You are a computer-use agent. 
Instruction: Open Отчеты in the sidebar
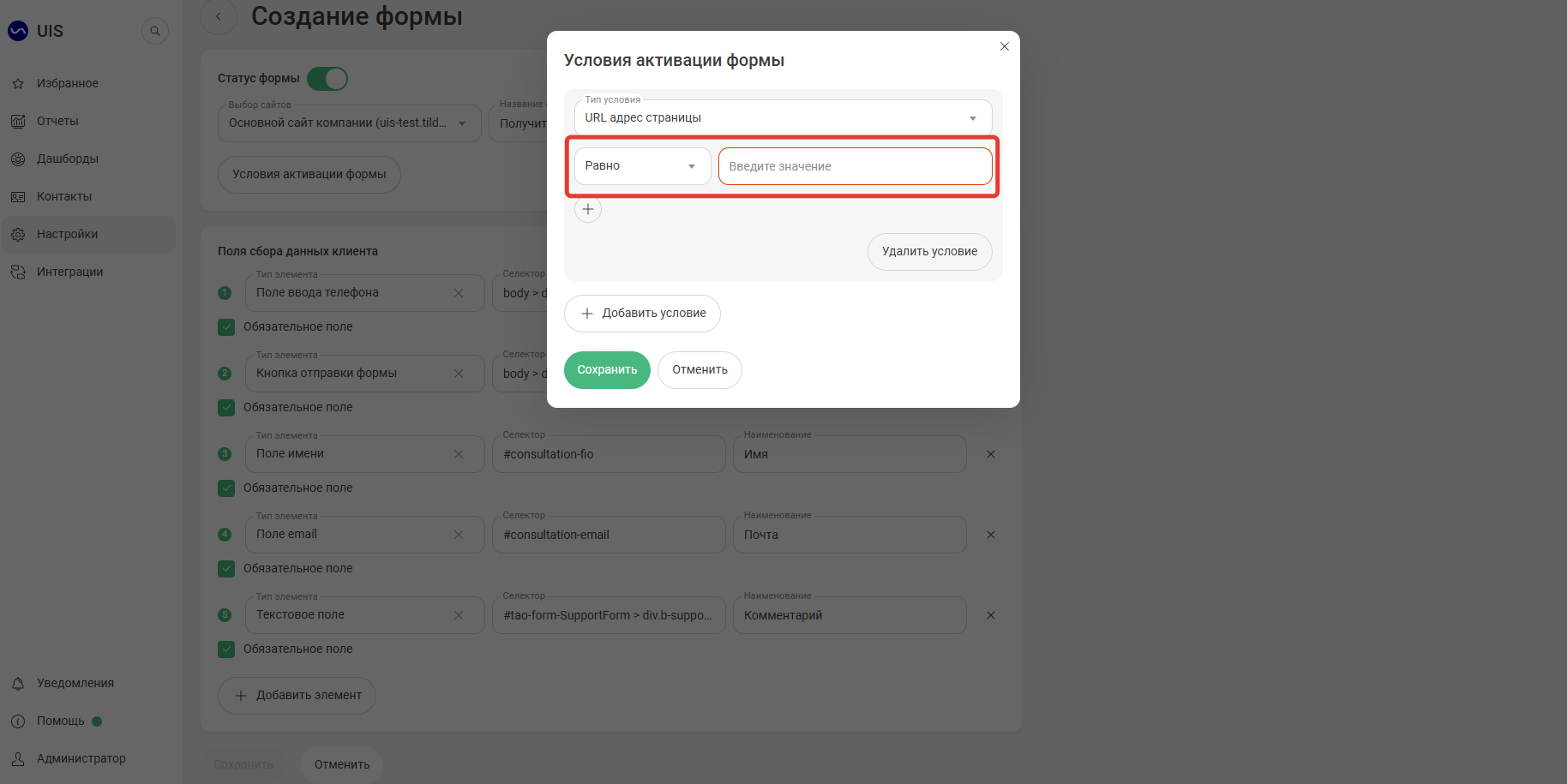[57, 121]
